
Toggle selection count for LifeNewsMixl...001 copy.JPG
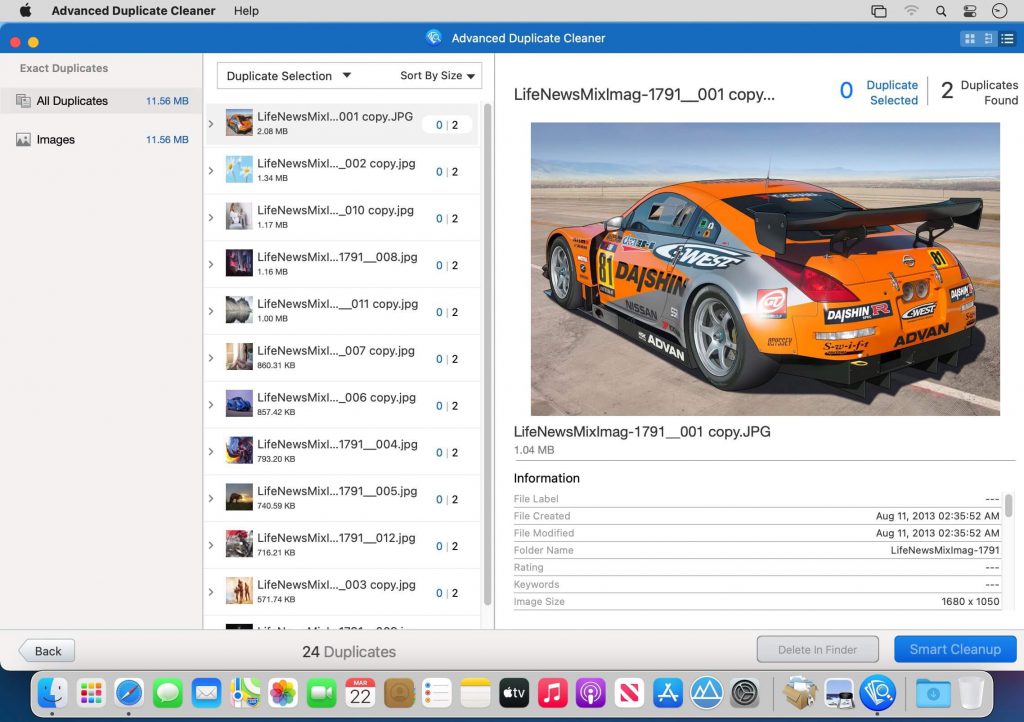coord(447,124)
